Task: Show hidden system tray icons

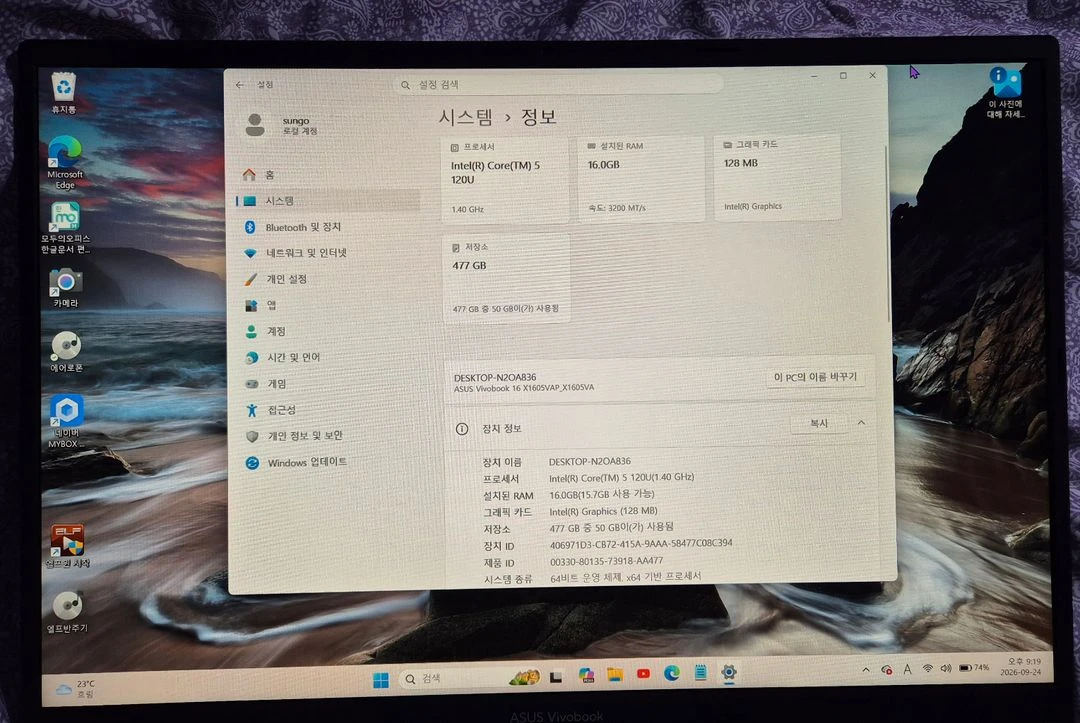Action: click(x=866, y=670)
